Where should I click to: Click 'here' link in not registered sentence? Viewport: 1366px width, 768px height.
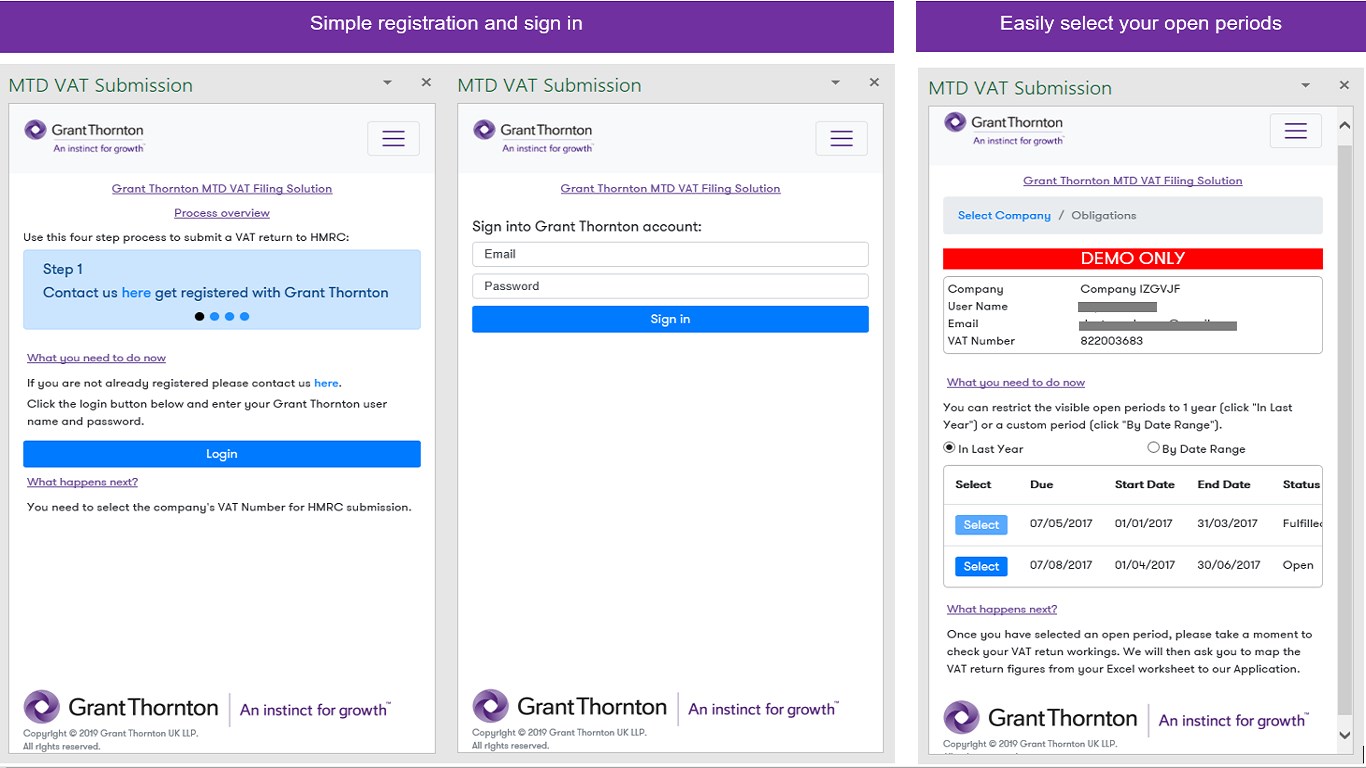pos(326,383)
